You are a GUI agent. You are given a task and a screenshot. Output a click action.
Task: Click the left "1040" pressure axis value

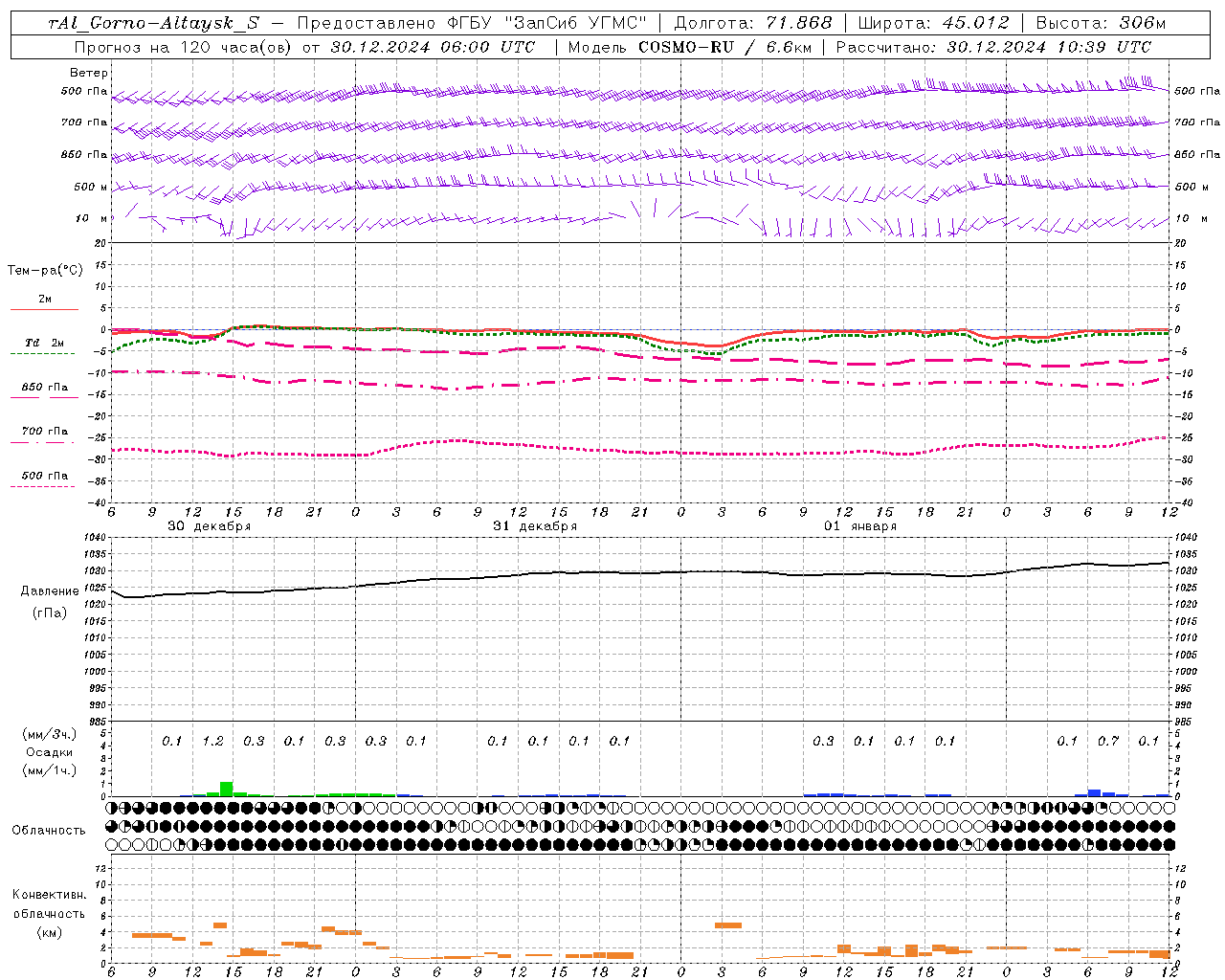pos(95,538)
